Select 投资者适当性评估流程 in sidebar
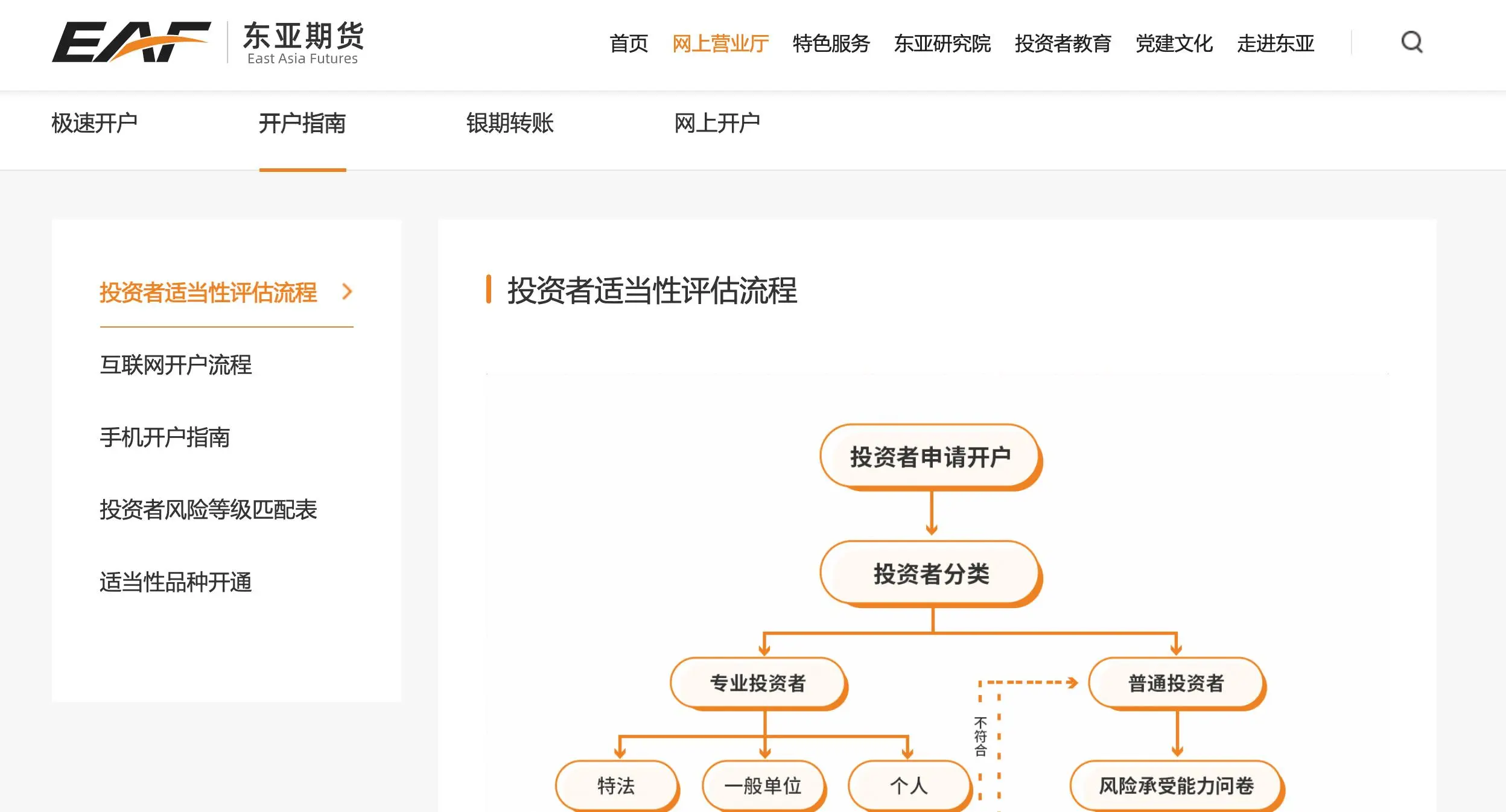The height and width of the screenshot is (812, 1506). [x=208, y=293]
